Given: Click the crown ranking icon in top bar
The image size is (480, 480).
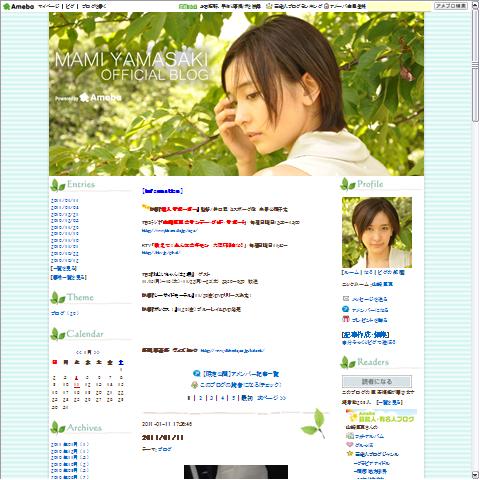Looking at the screenshot, I should (269, 6).
